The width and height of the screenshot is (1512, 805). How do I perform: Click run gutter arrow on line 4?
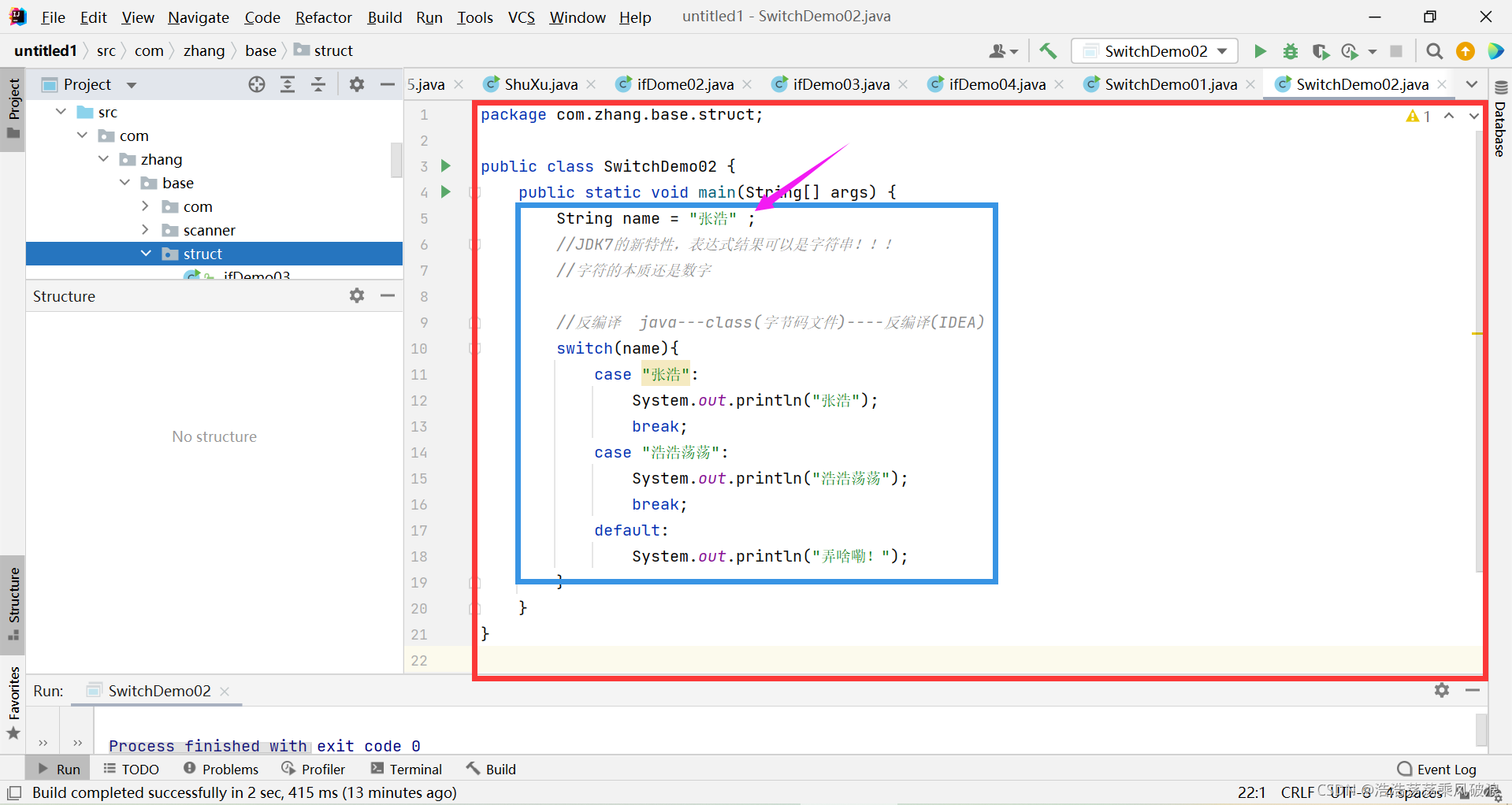(x=446, y=191)
